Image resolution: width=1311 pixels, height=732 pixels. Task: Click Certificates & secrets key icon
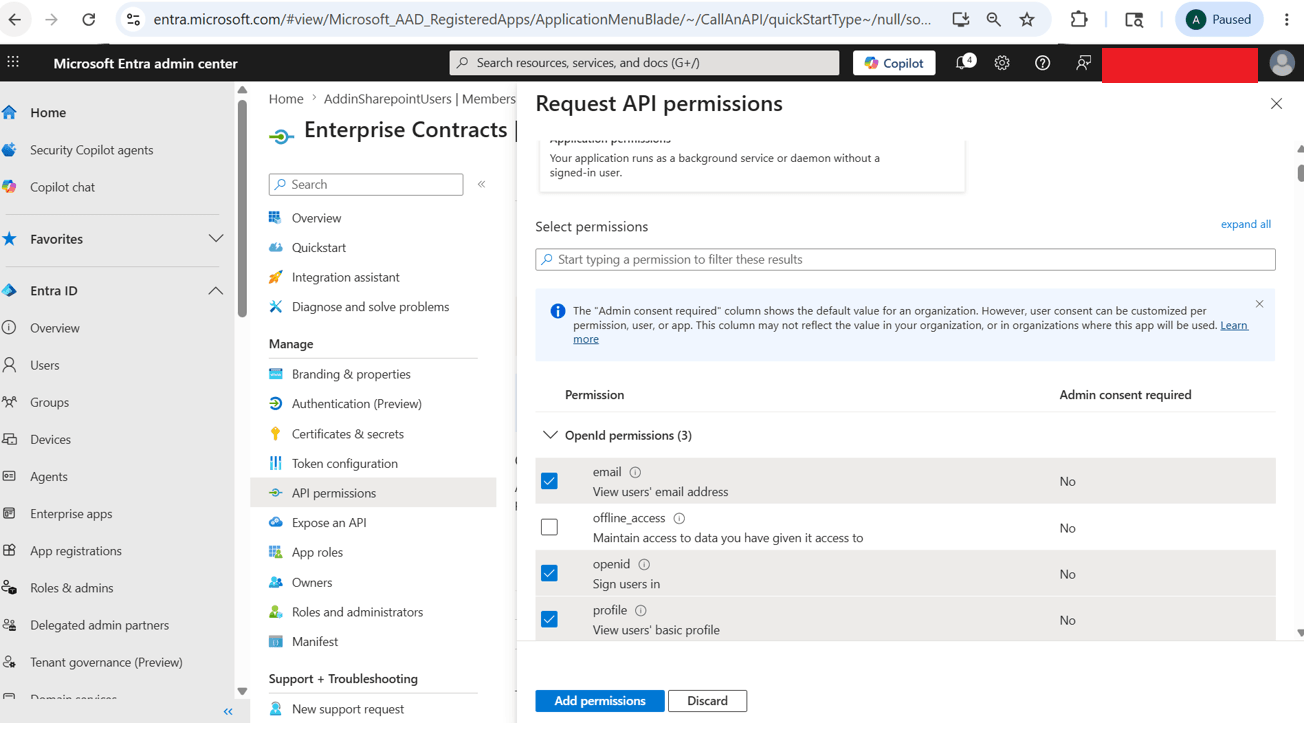(x=277, y=435)
